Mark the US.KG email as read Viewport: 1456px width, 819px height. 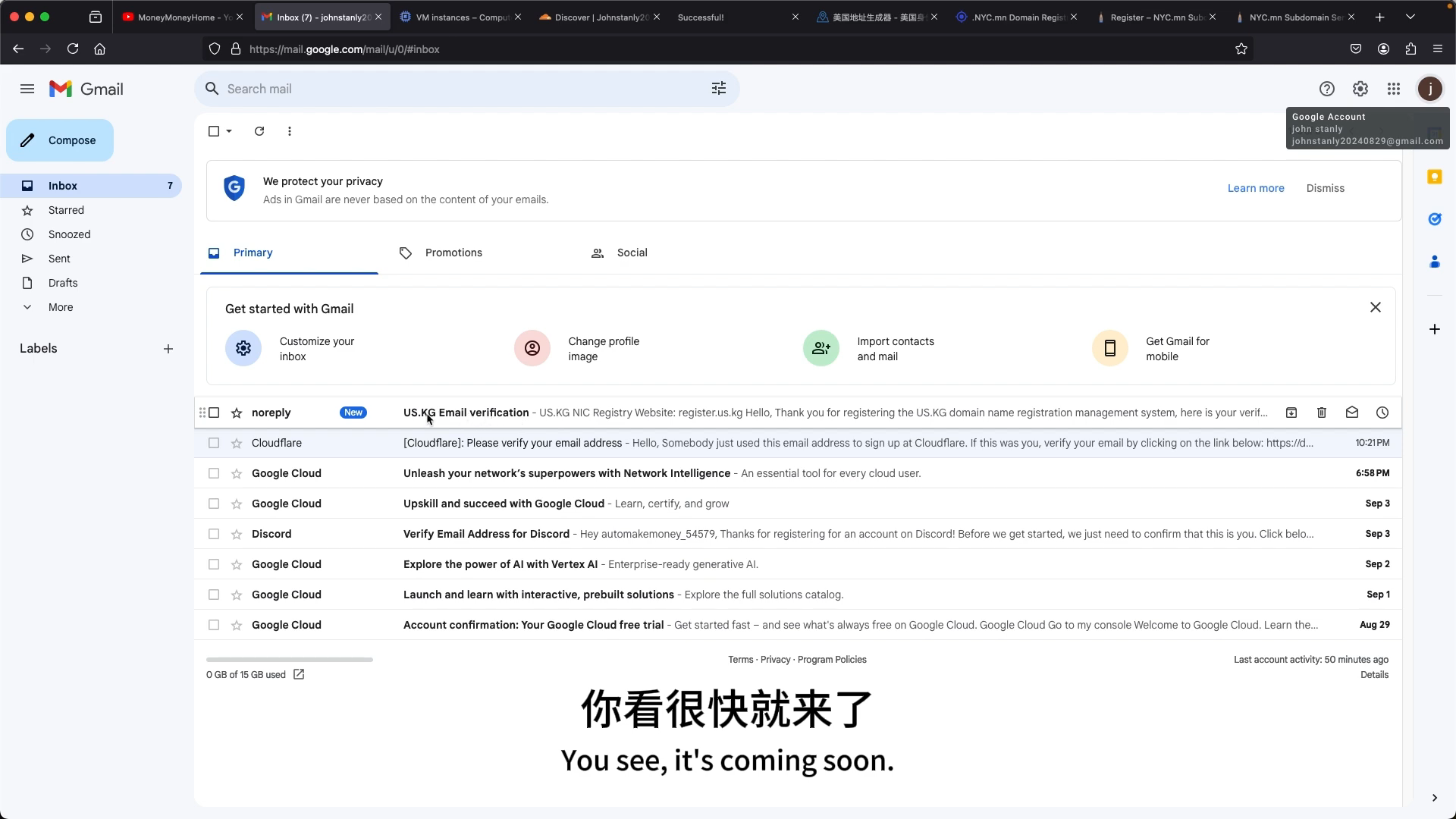[x=1351, y=413]
